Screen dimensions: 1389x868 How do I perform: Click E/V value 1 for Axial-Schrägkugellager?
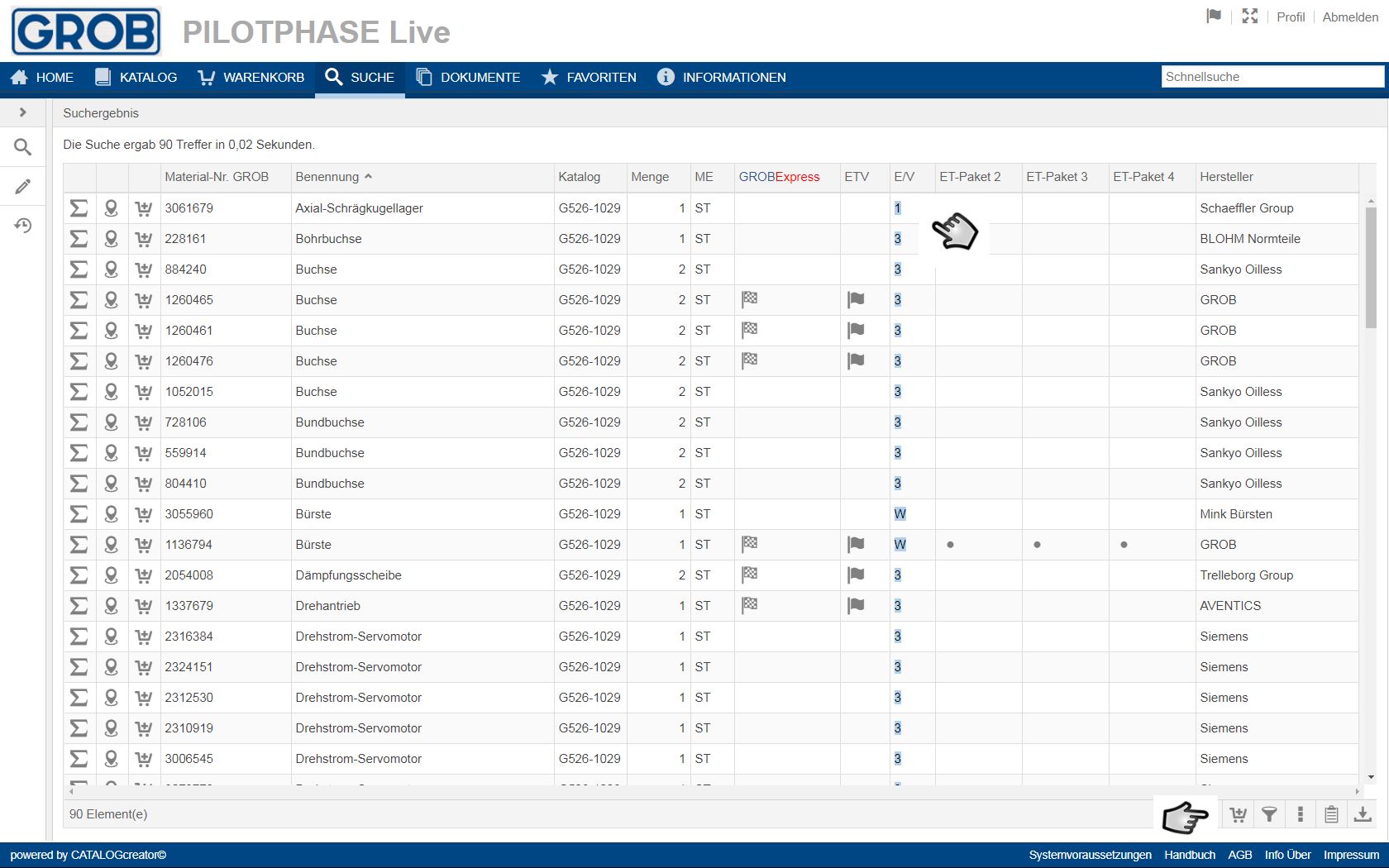coord(897,208)
